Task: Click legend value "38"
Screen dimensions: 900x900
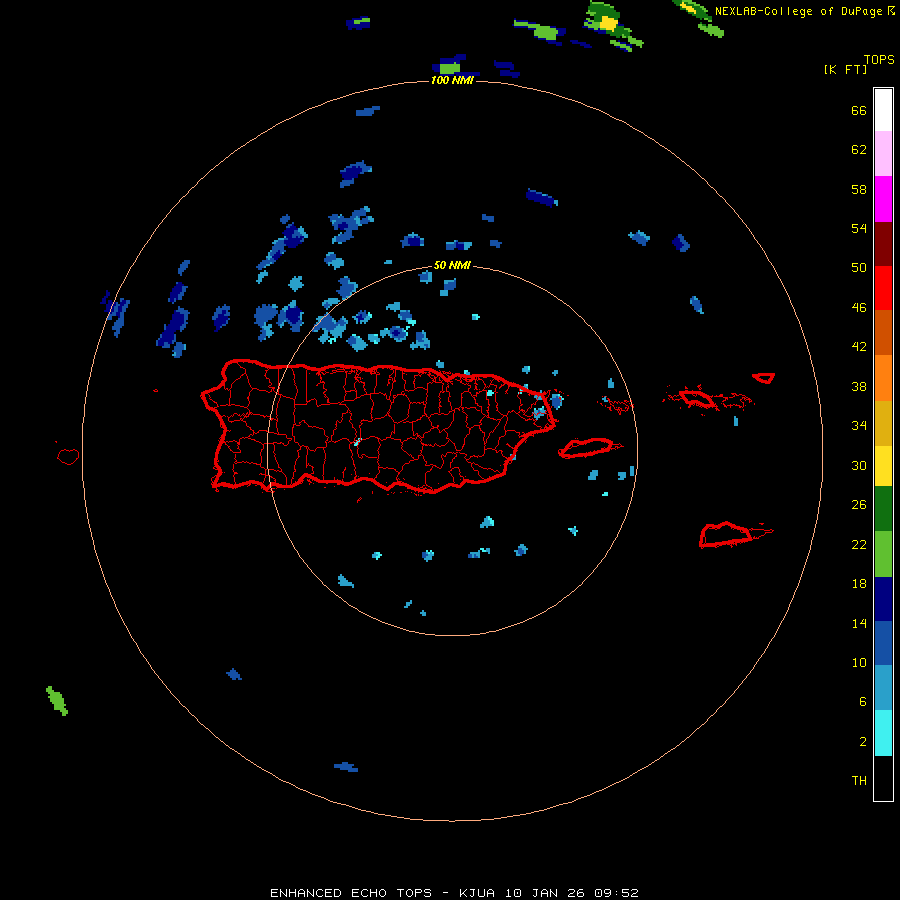Action: pyautogui.click(x=859, y=386)
